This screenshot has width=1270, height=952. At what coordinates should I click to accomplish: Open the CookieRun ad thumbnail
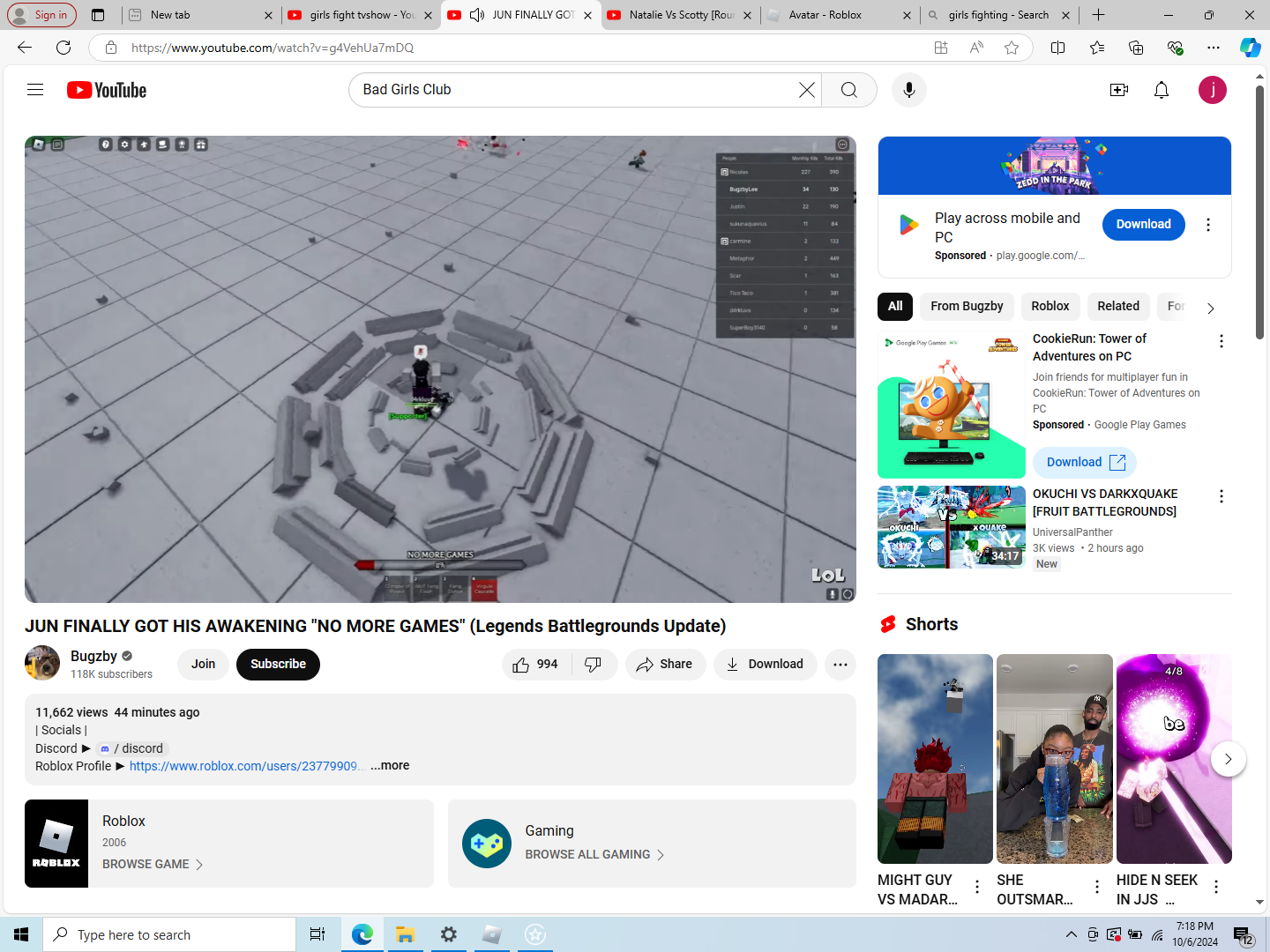pyautogui.click(x=952, y=405)
